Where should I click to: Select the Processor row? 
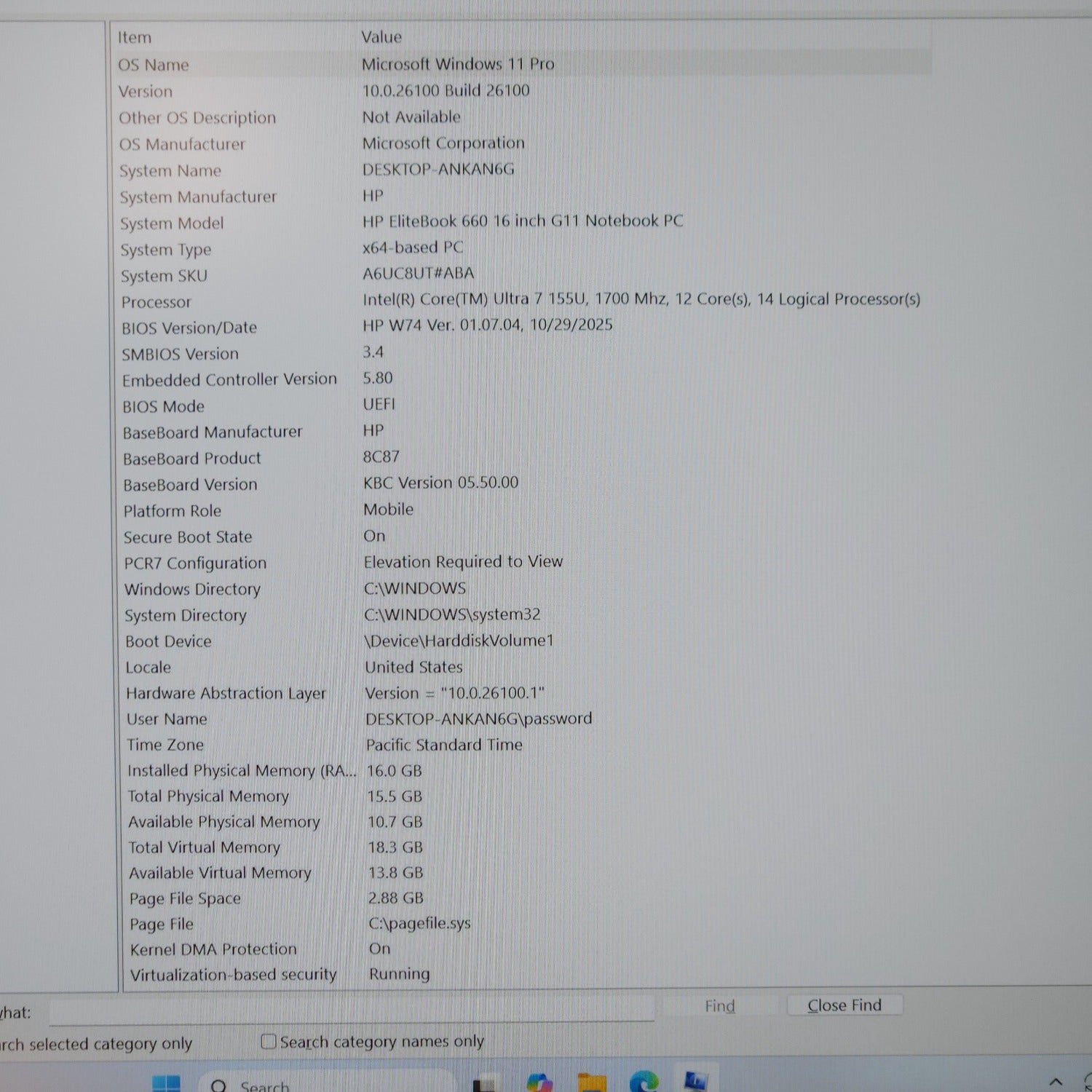coord(156,302)
